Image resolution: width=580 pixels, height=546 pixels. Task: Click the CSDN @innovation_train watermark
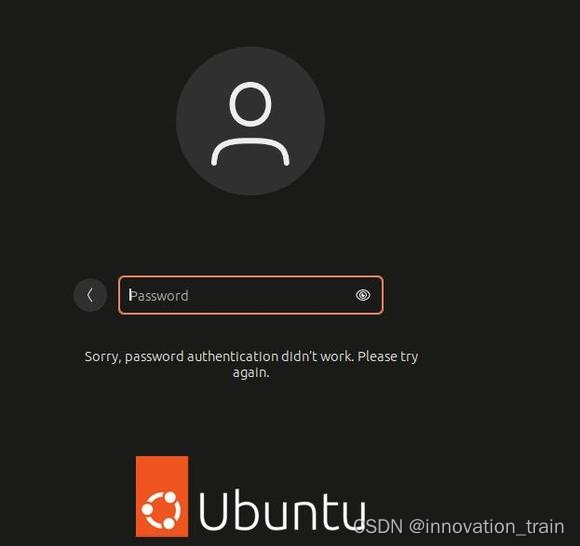click(x=459, y=526)
